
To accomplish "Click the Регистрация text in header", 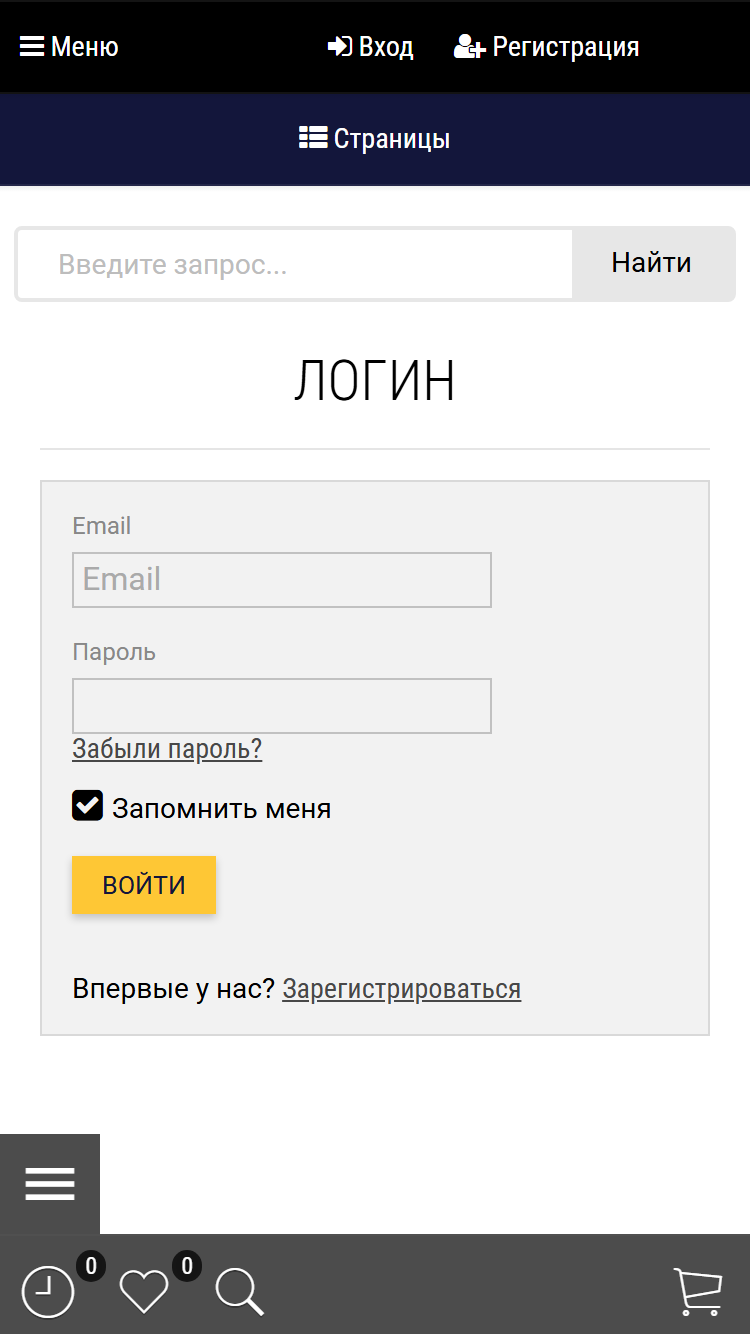I will [x=566, y=47].
